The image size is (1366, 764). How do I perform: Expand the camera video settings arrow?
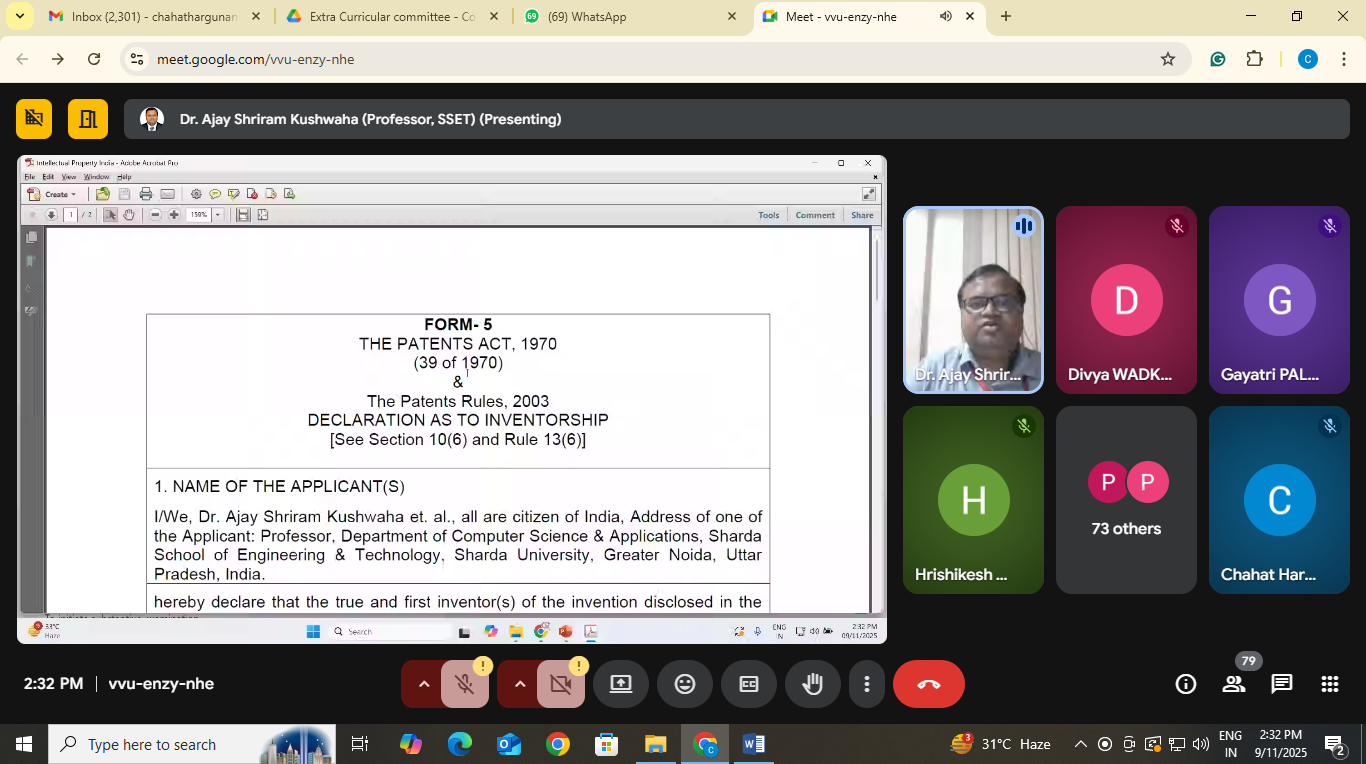point(520,684)
